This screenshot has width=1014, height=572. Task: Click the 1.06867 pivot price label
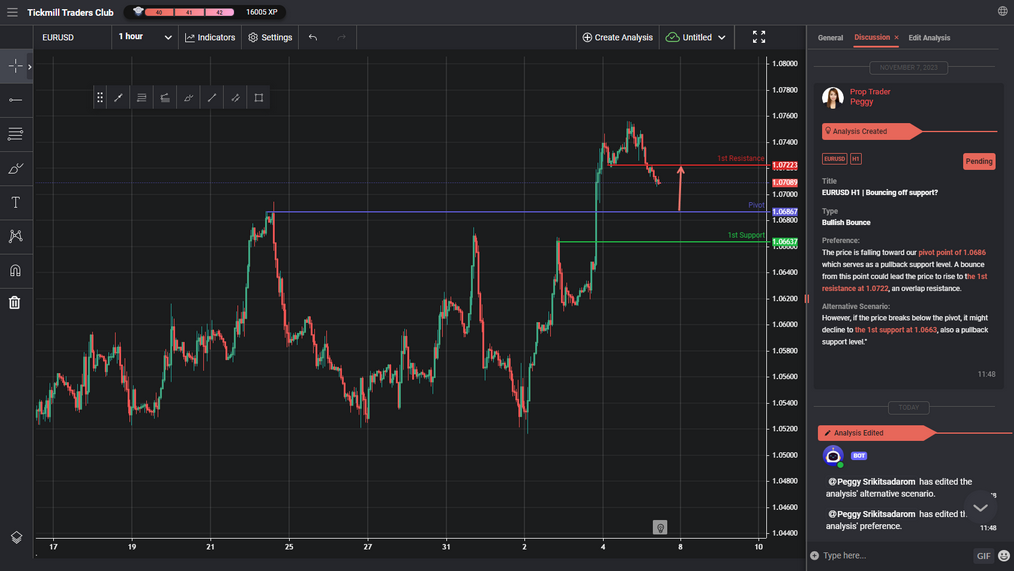click(784, 212)
